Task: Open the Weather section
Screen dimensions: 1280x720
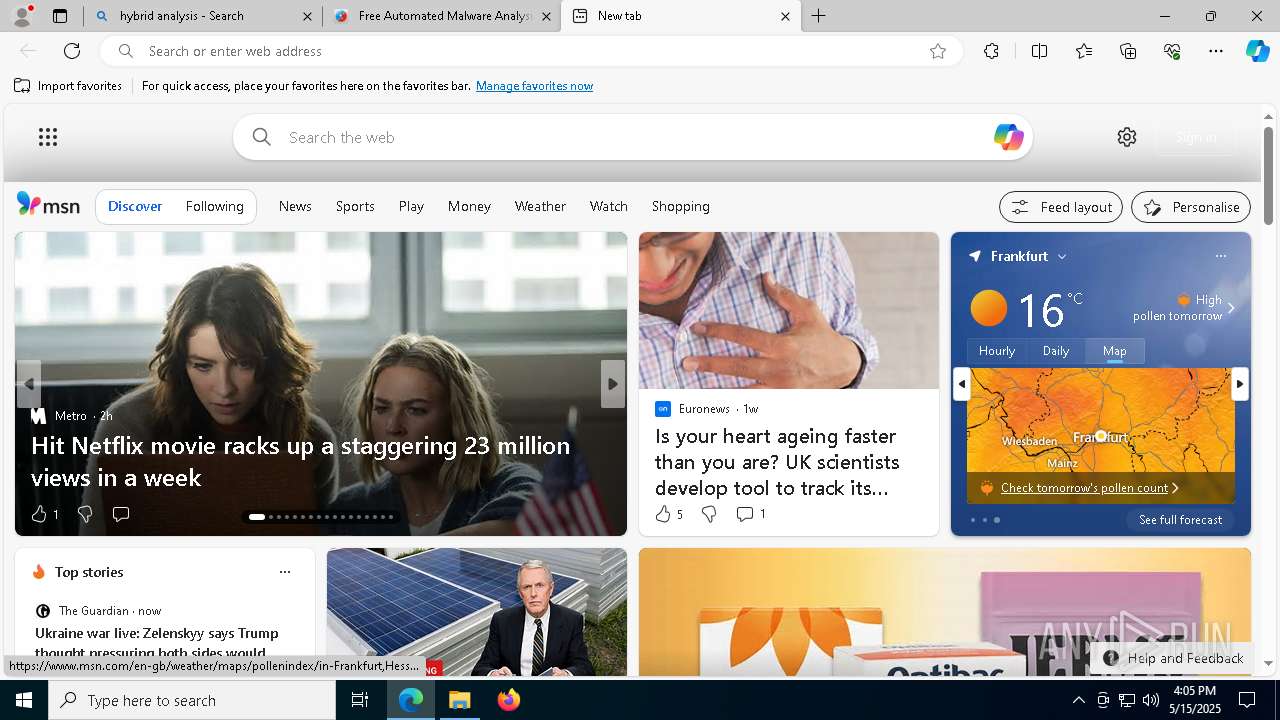Action: coord(540,206)
